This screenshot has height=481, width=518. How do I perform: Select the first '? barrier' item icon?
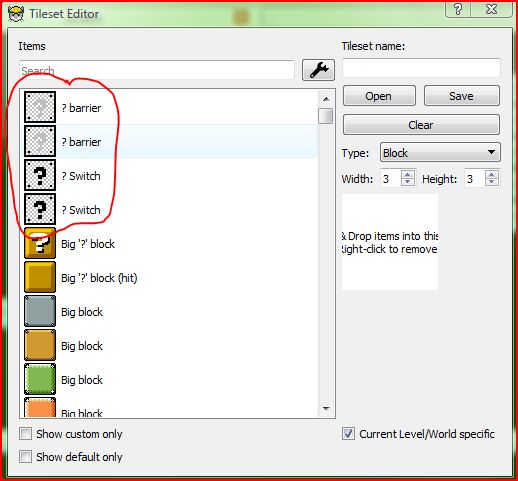40,107
